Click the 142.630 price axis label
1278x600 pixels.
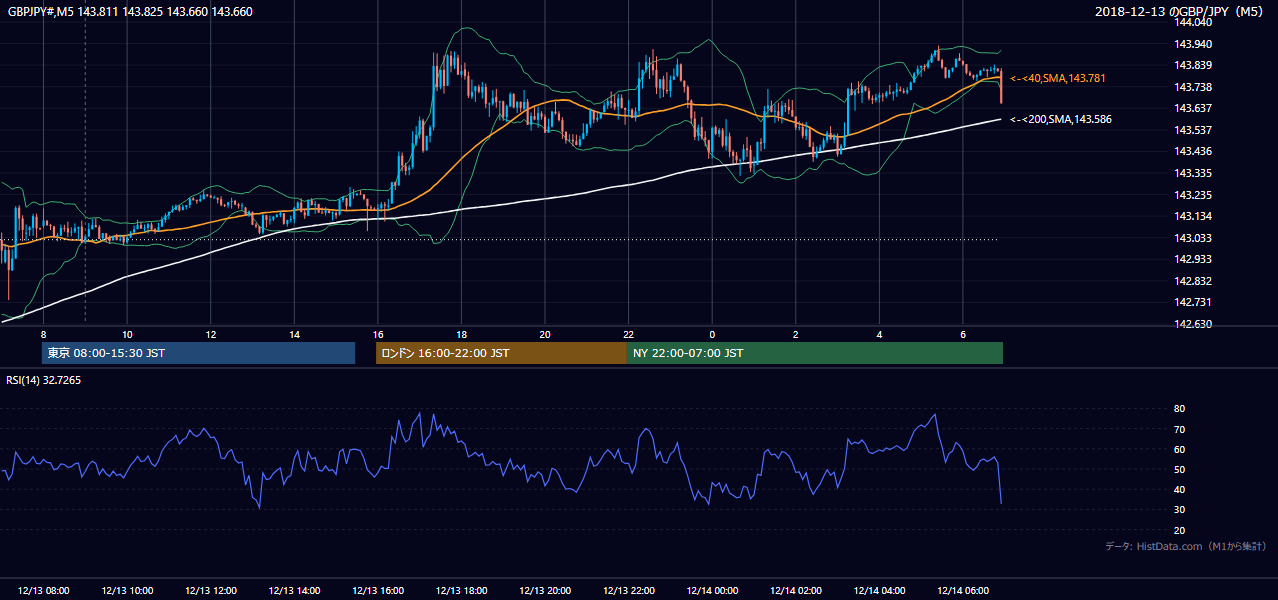coord(1193,324)
